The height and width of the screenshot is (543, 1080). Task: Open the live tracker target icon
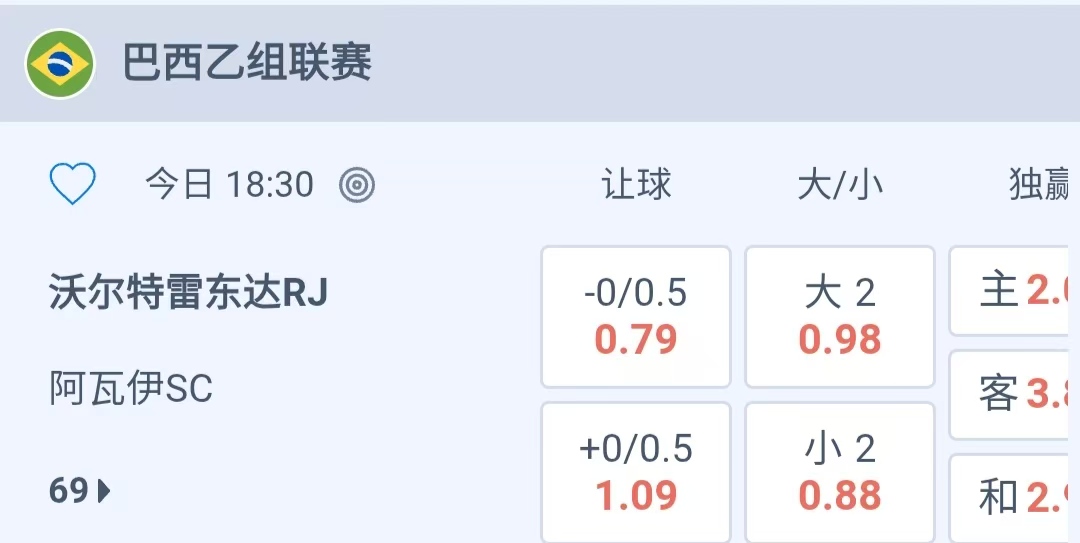(x=357, y=184)
